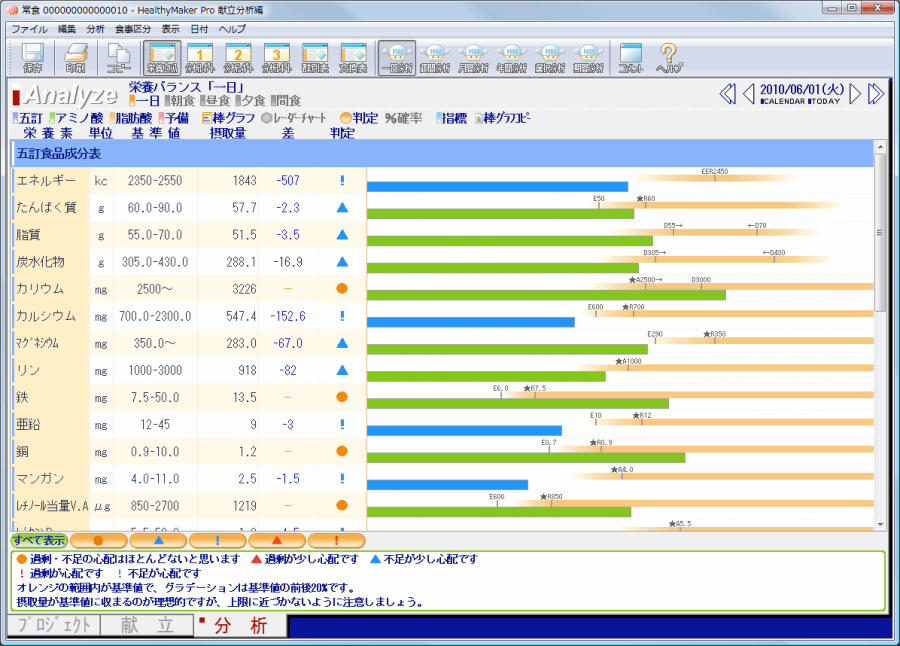The width and height of the screenshot is (900, 646).
Task: Jump forward with the double right date arrow
Action: [x=876, y=94]
